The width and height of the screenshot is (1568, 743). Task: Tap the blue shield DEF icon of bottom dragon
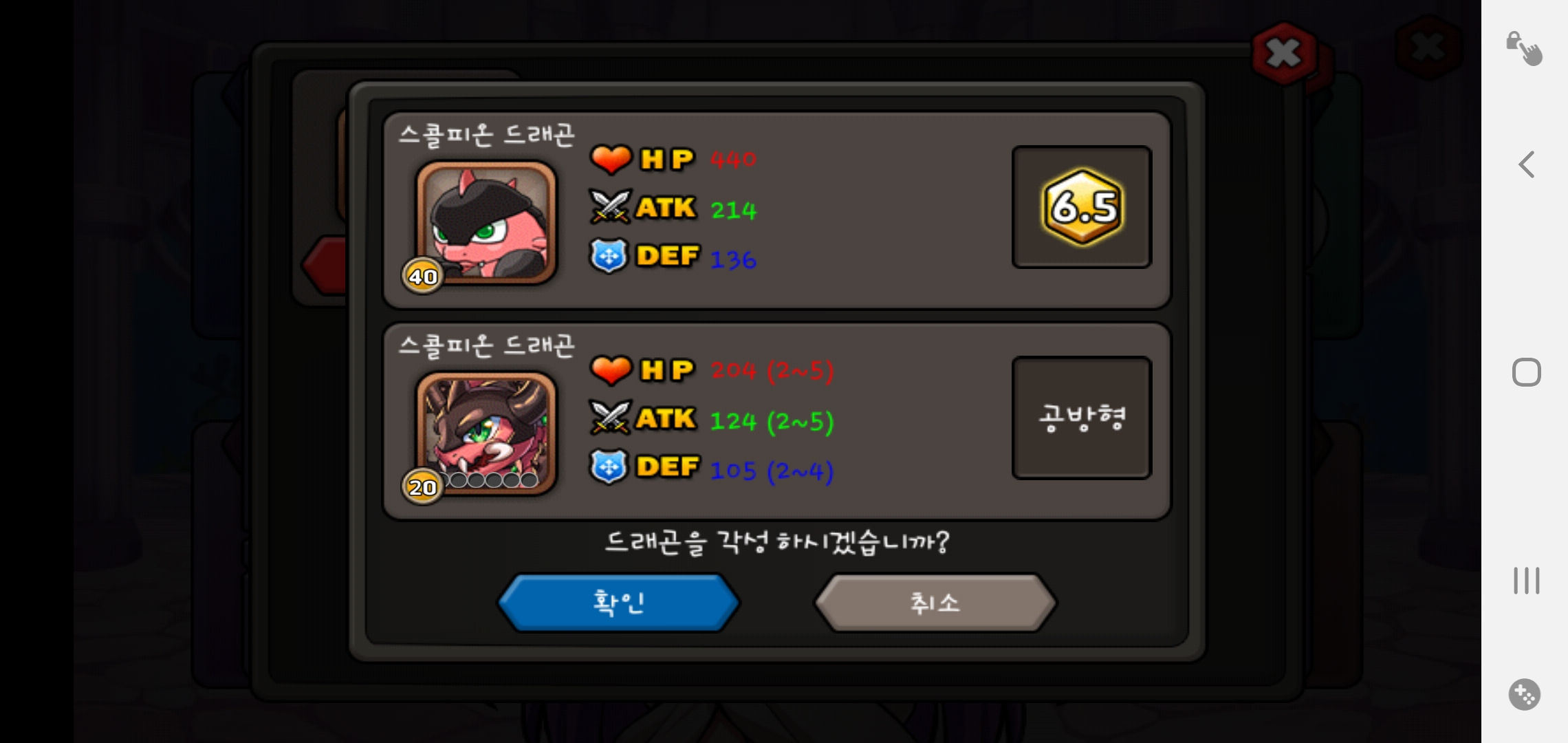609,466
